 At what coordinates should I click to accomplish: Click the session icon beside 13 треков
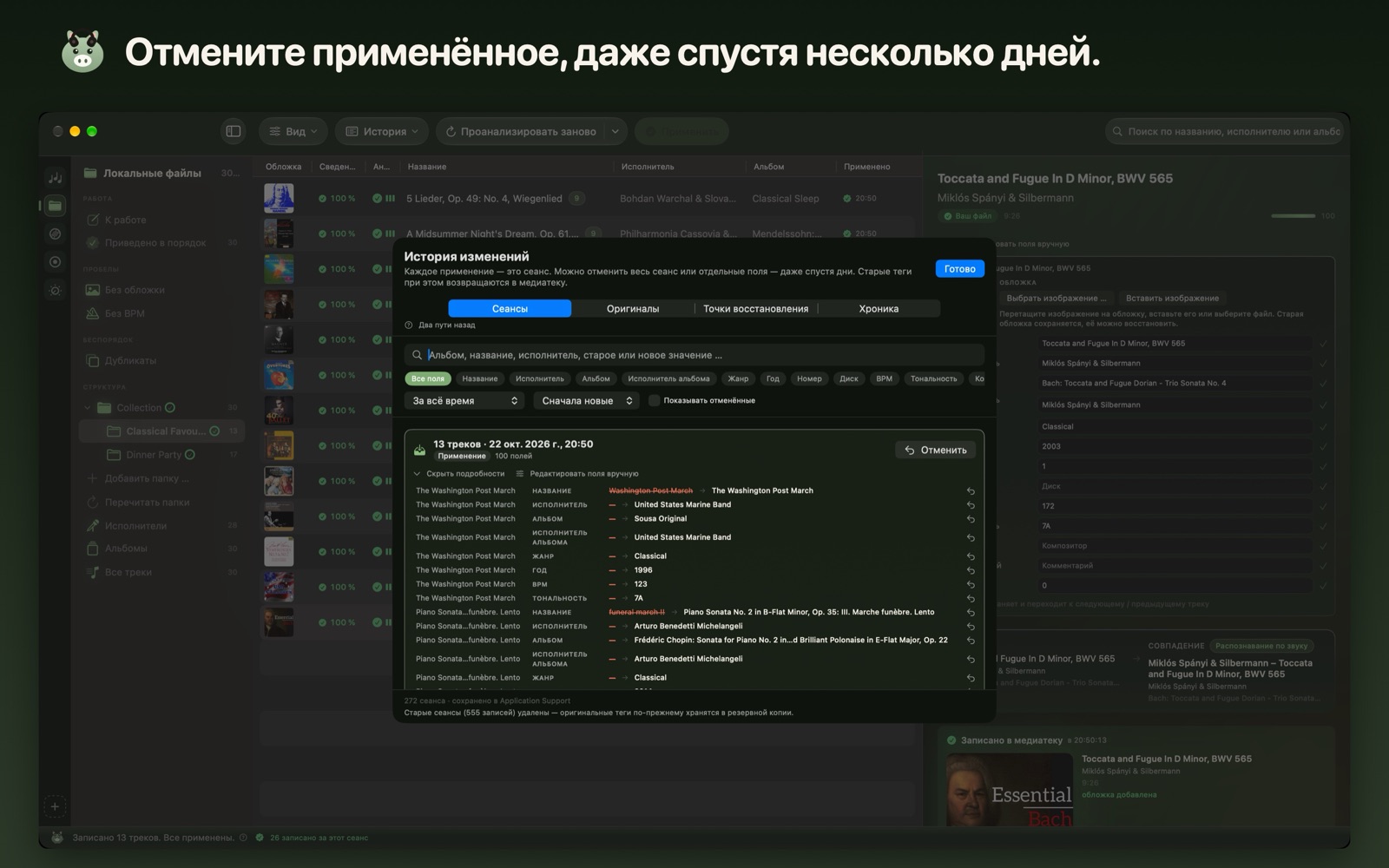point(419,450)
